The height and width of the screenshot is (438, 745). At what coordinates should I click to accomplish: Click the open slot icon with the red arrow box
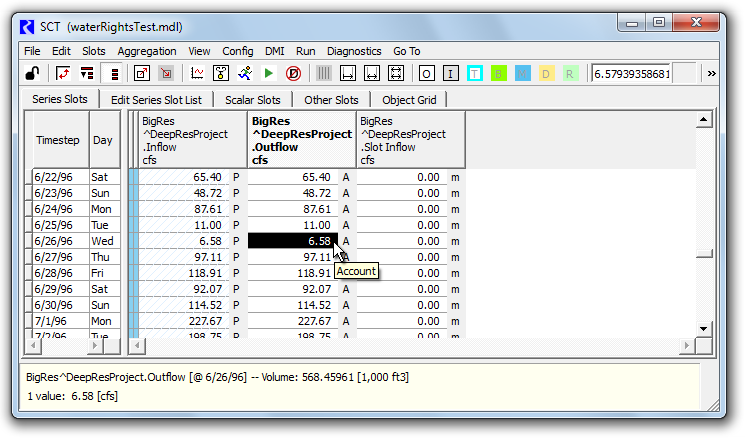click(x=142, y=74)
